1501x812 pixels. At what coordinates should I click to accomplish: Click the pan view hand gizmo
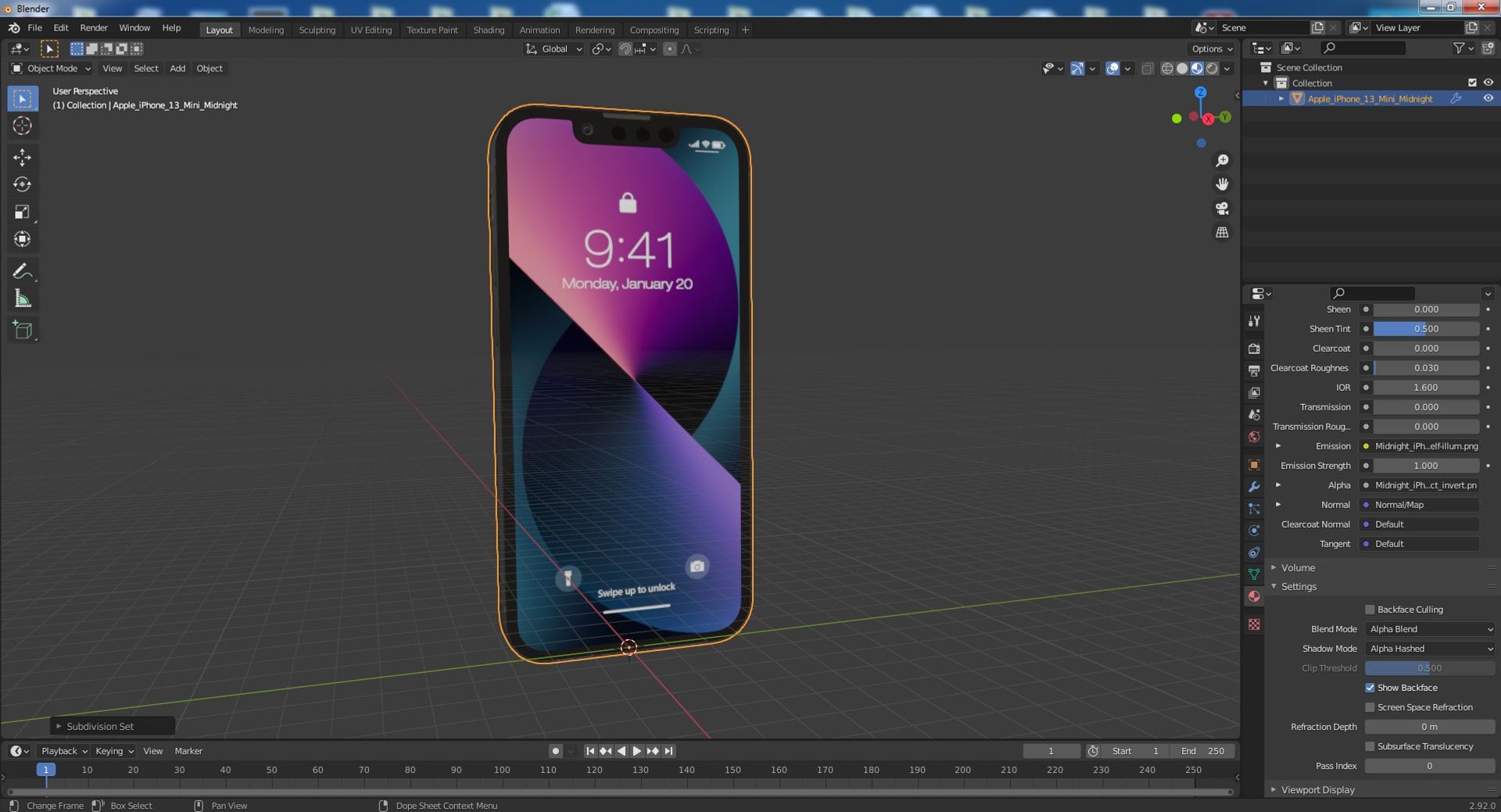pyautogui.click(x=1222, y=184)
